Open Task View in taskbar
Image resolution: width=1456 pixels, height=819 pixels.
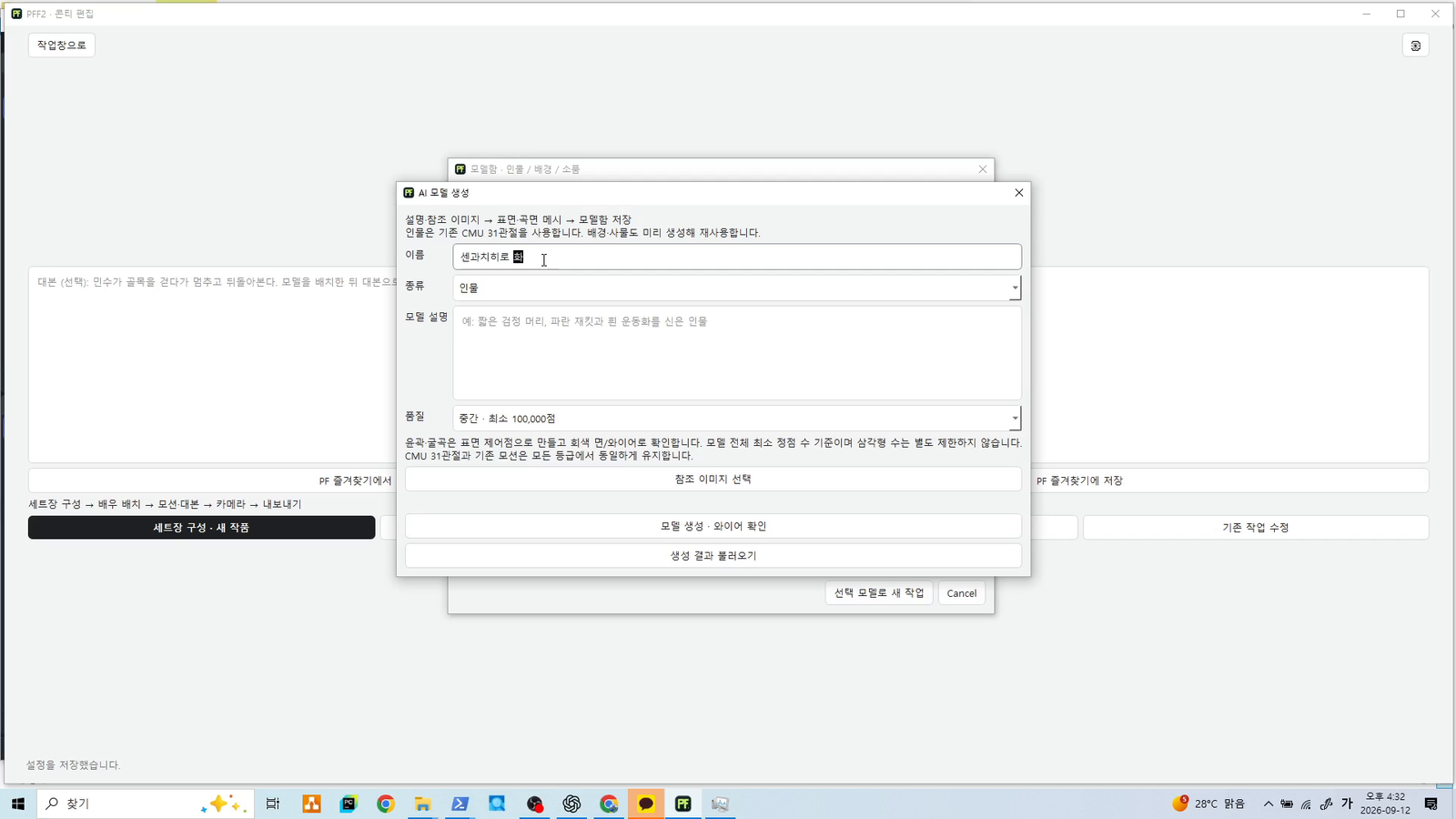click(x=273, y=804)
